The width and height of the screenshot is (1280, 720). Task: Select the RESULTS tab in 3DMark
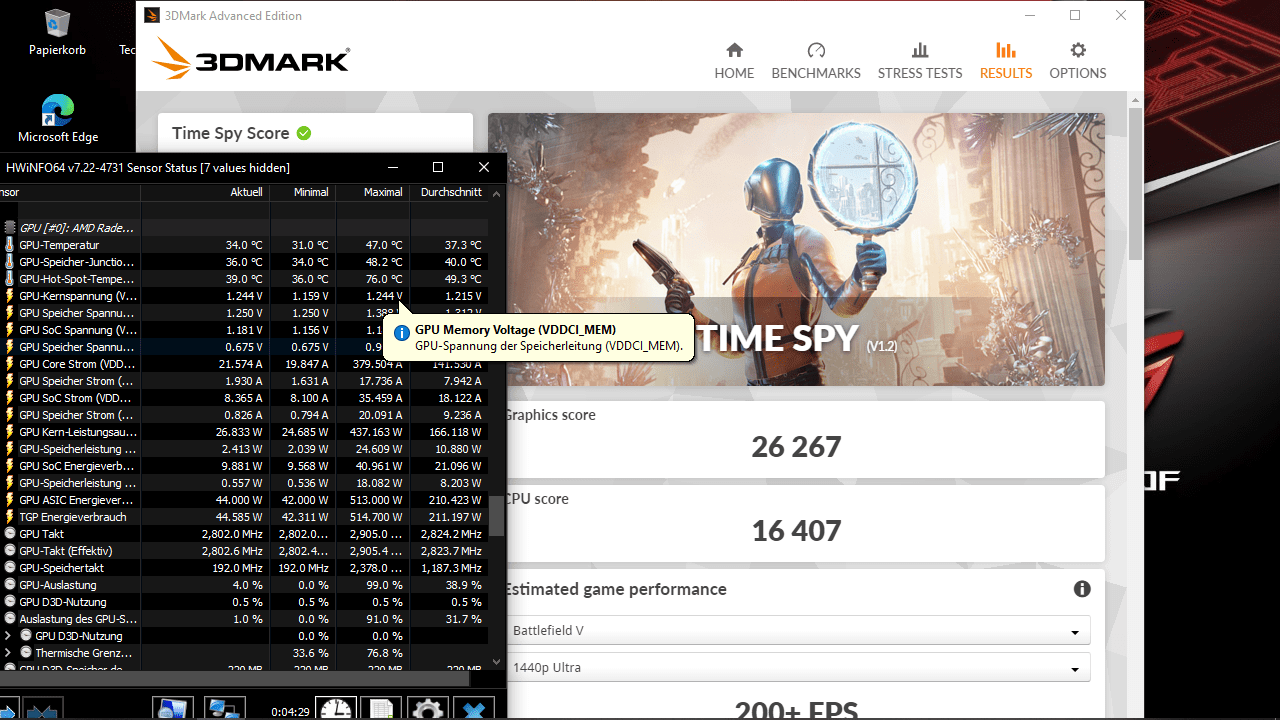point(1006,60)
